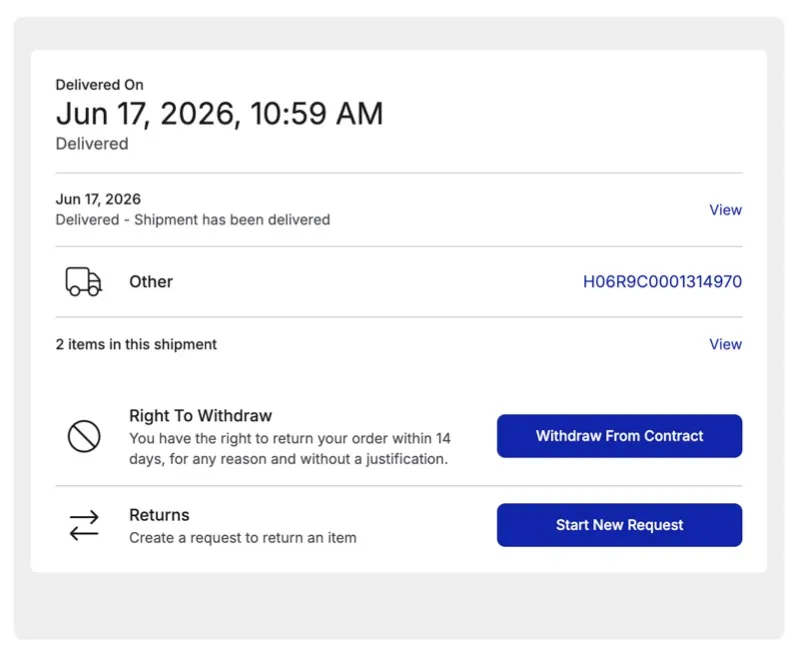Click the 14 days withdrawal description text

tap(290, 448)
